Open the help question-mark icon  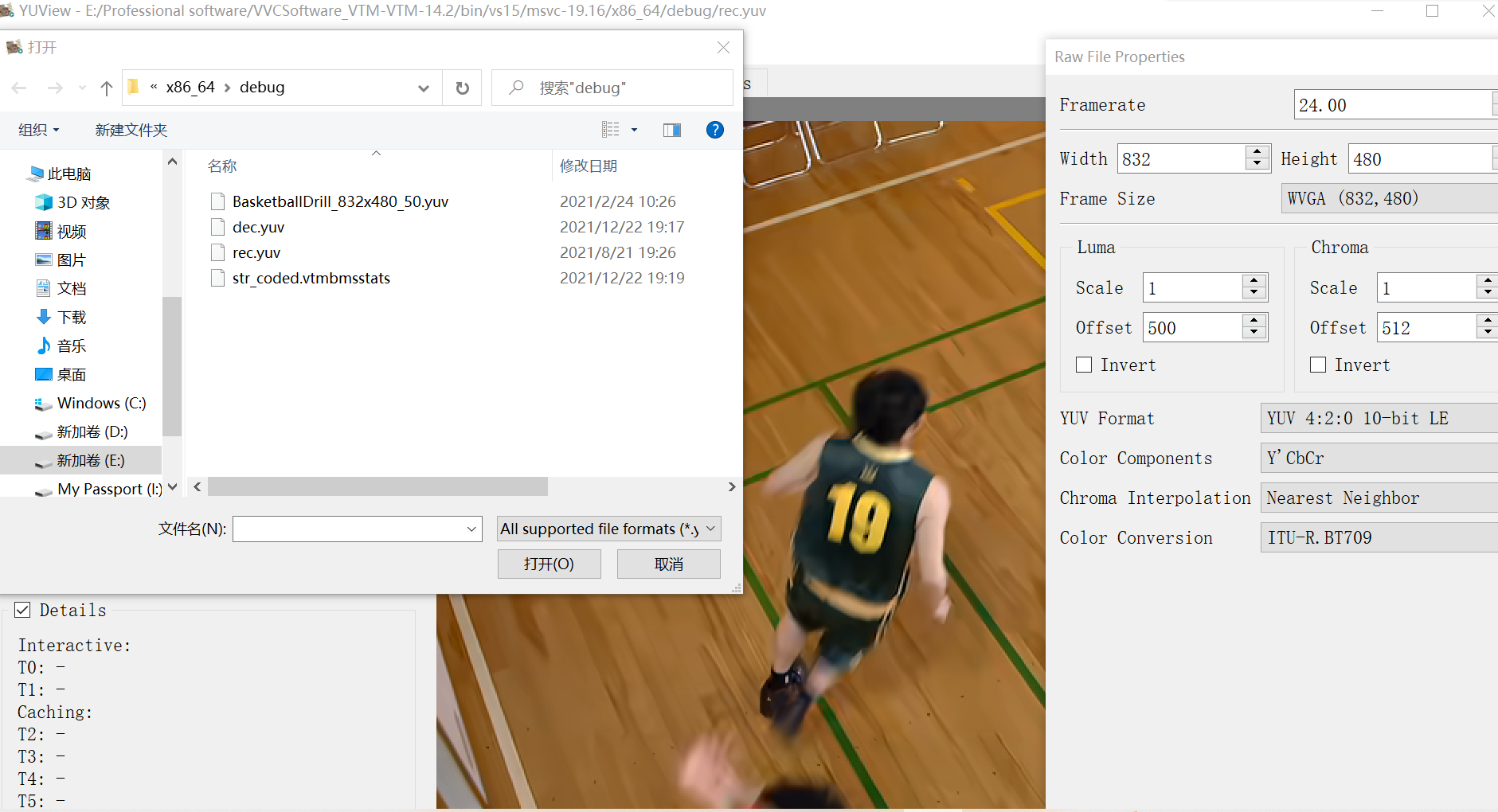[715, 130]
